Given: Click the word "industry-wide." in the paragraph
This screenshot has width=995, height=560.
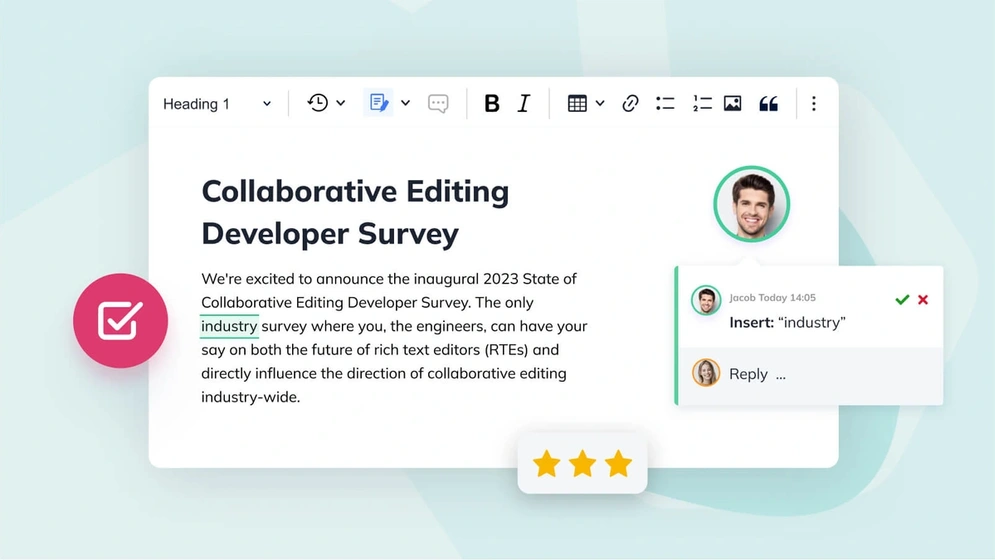Looking at the screenshot, I should point(251,397).
